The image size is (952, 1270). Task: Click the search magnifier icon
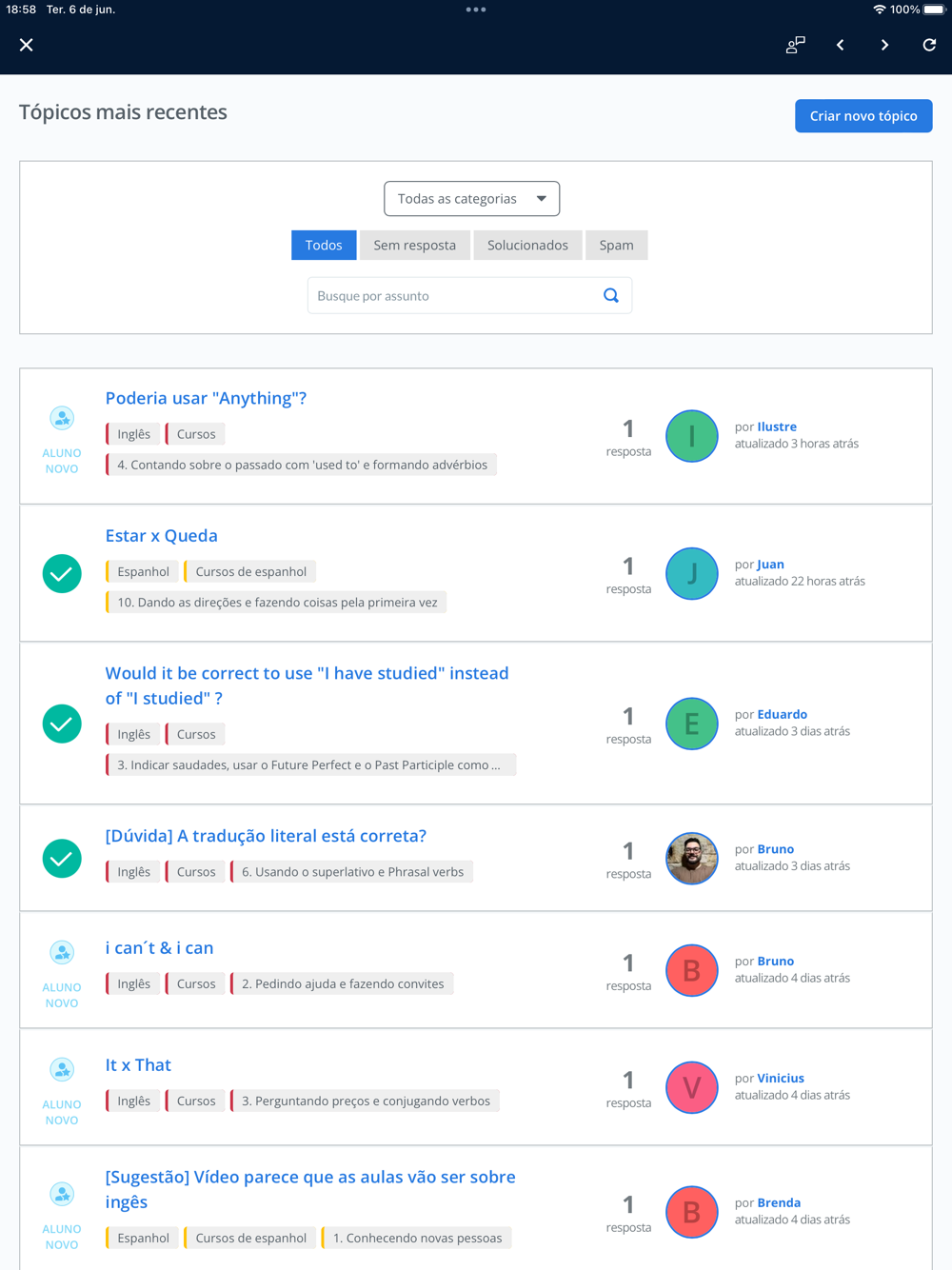pos(611,296)
